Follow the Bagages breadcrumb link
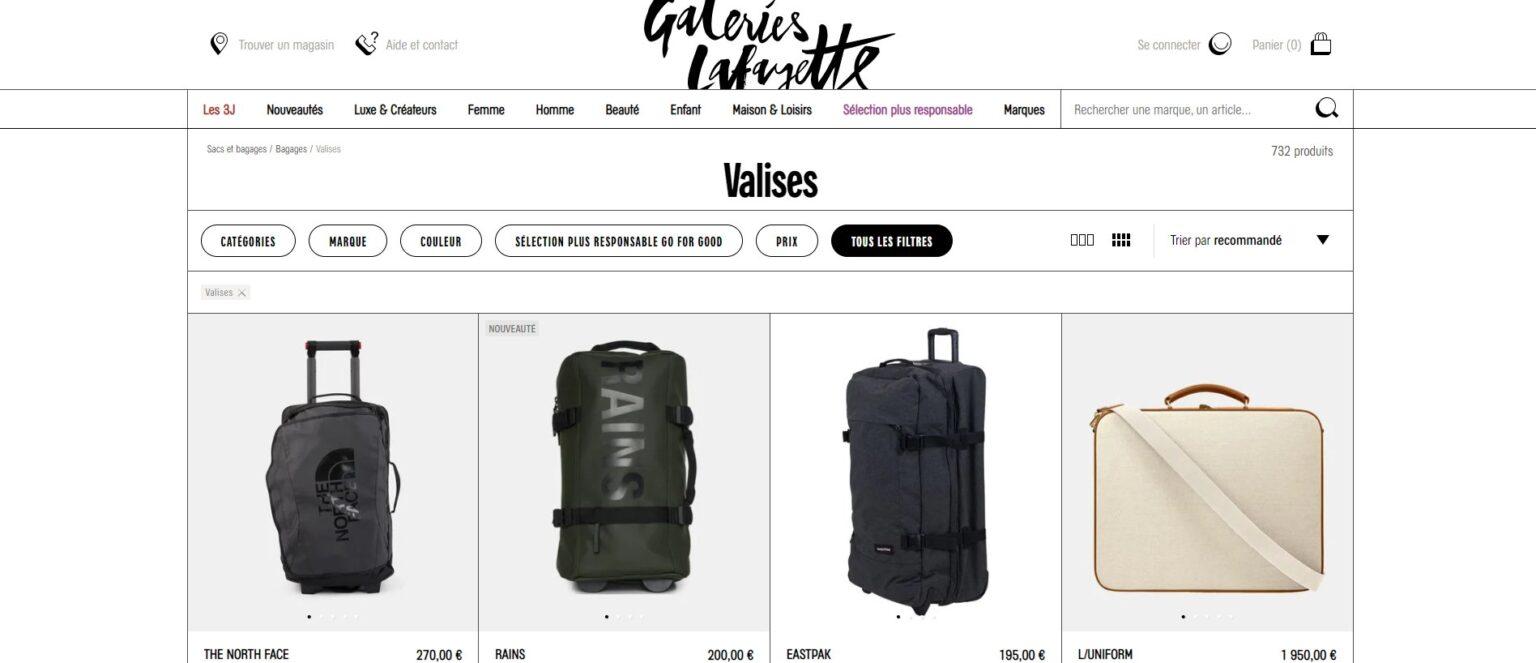The height and width of the screenshot is (663, 1536). (291, 149)
